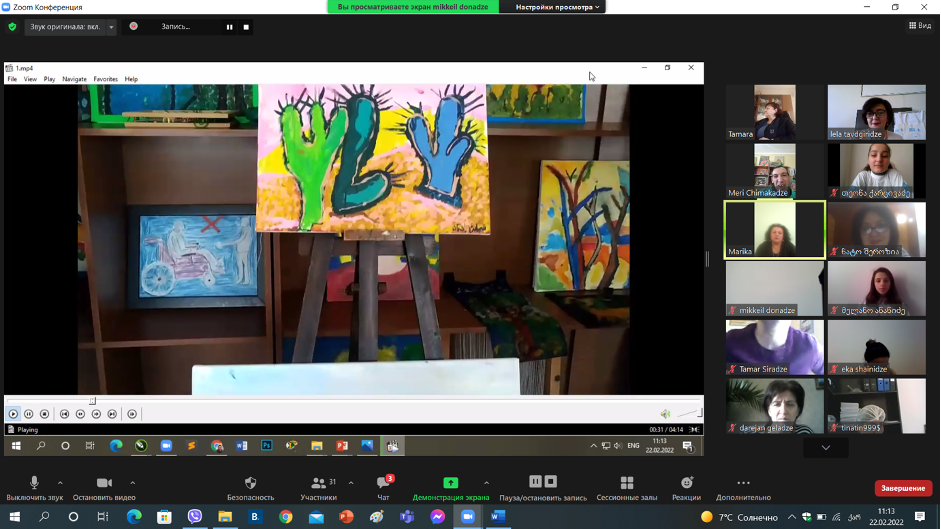Click Stop button in media player
The image size is (941, 529).
pyautogui.click(x=44, y=414)
